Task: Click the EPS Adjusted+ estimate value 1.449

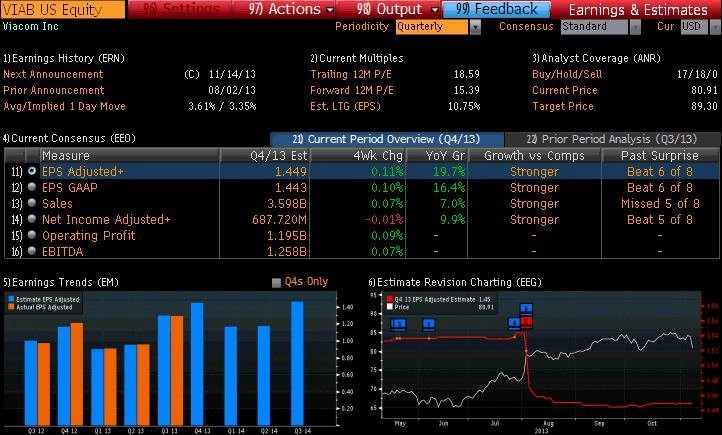Action: pyautogui.click(x=291, y=172)
